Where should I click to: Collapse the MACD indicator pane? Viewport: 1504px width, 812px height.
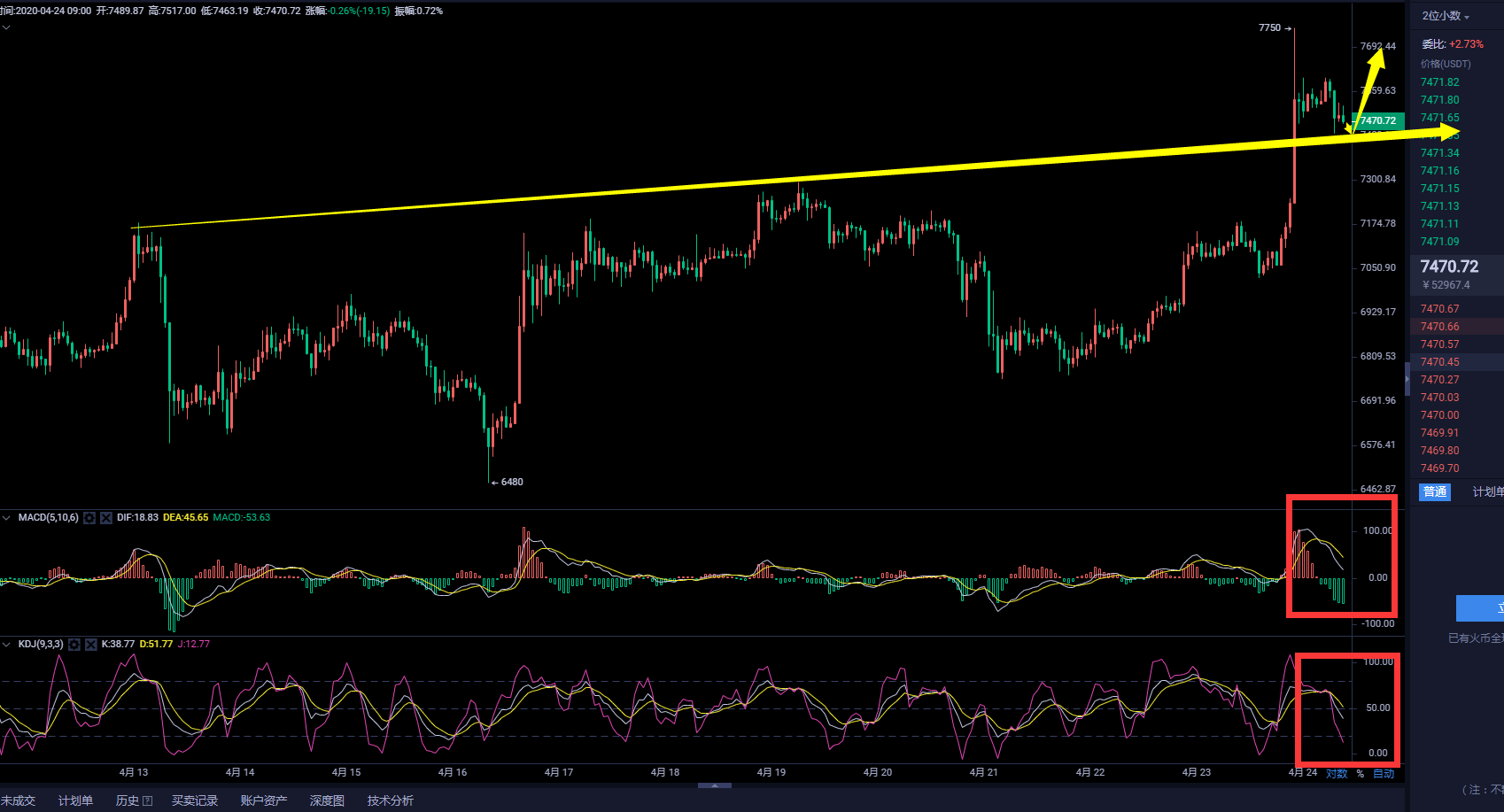pyautogui.click(x=7, y=518)
